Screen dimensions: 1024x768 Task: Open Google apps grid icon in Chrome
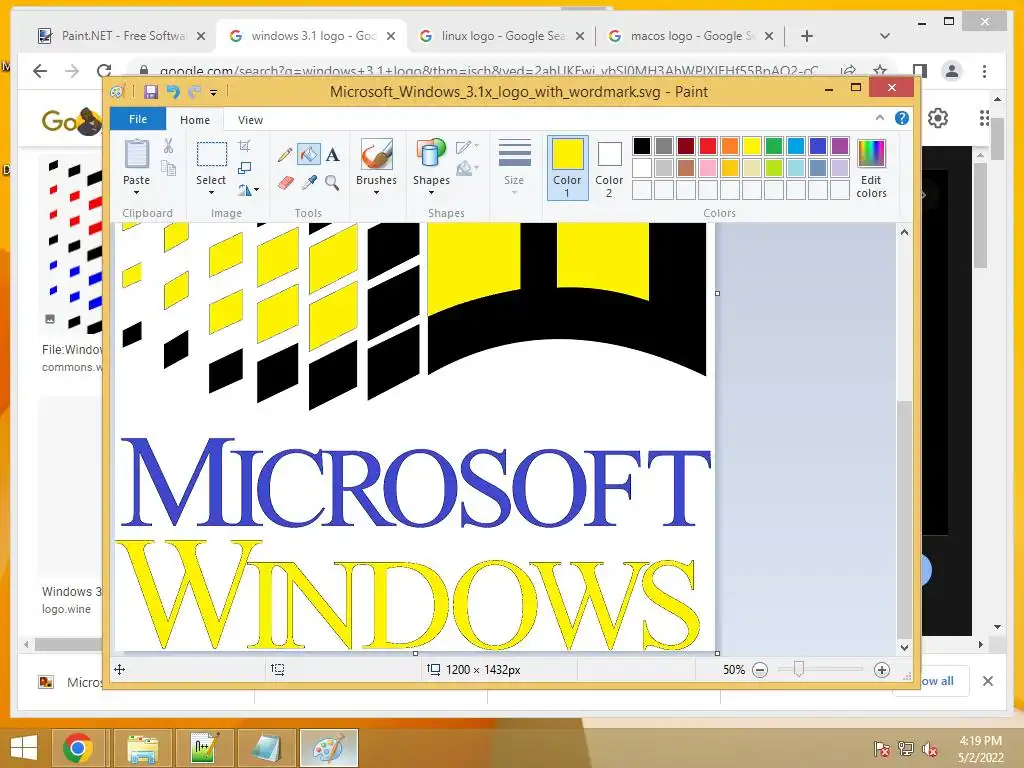(x=984, y=118)
